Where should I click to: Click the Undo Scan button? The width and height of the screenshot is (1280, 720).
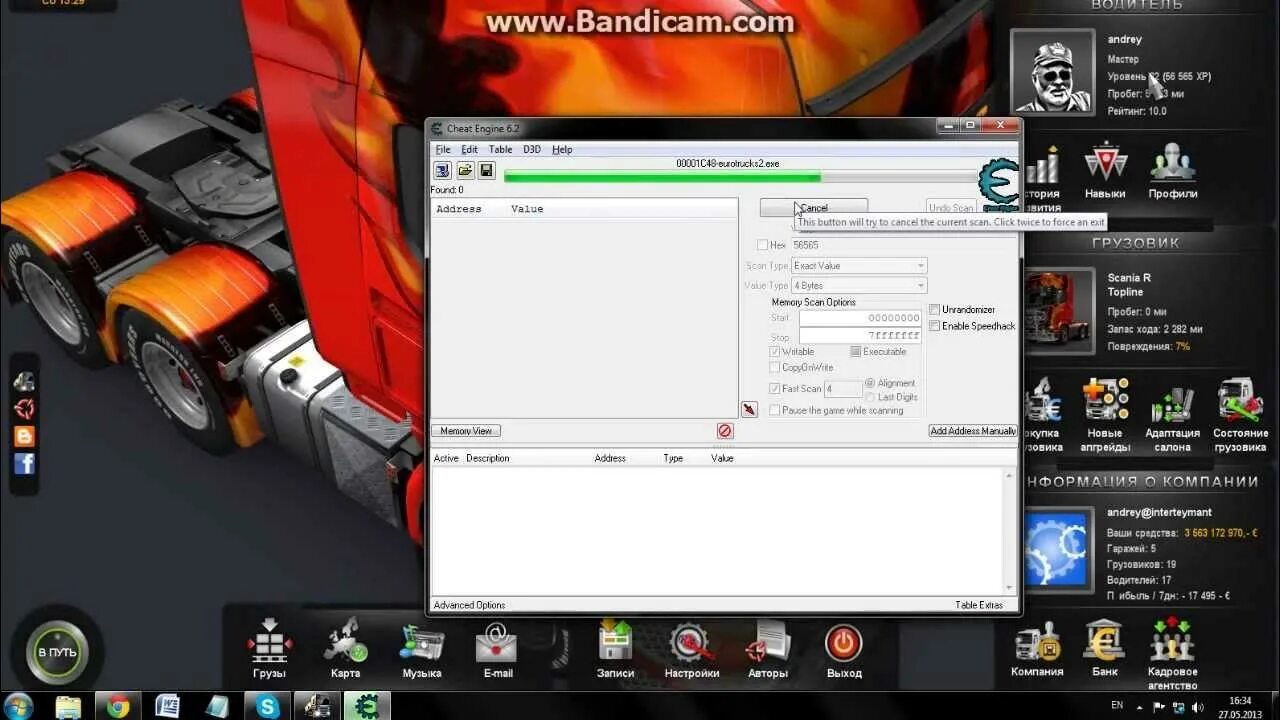[x=951, y=207]
